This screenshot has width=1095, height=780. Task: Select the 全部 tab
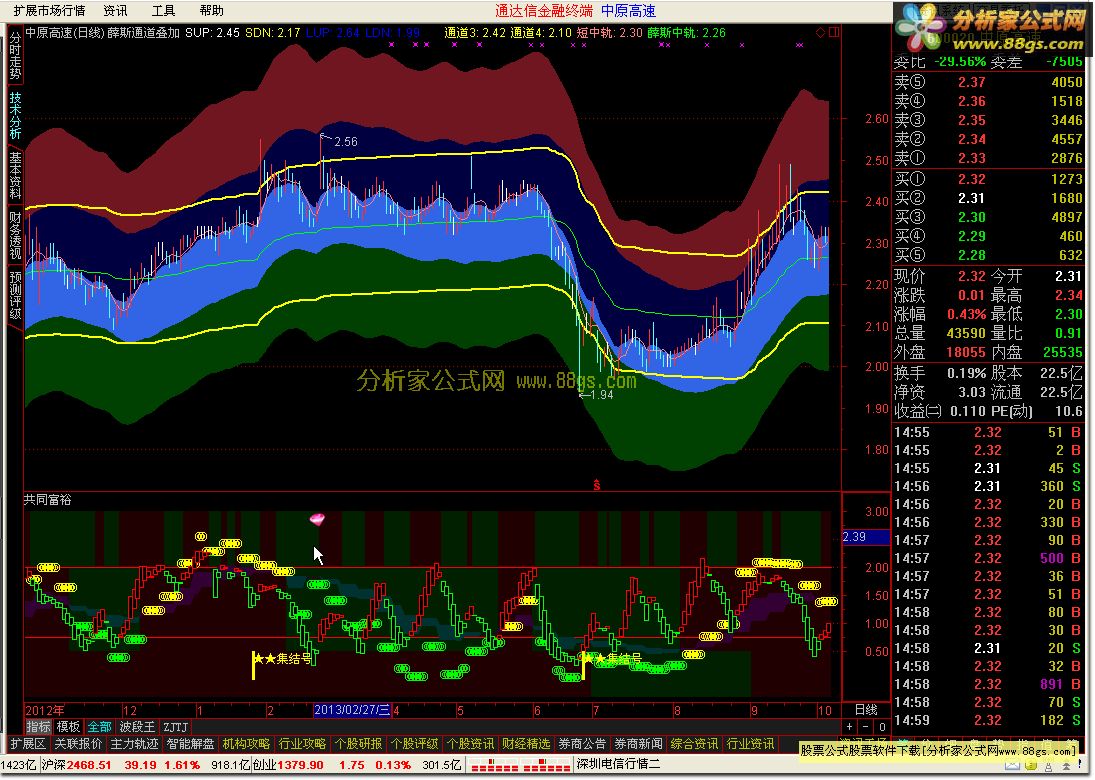coord(99,727)
